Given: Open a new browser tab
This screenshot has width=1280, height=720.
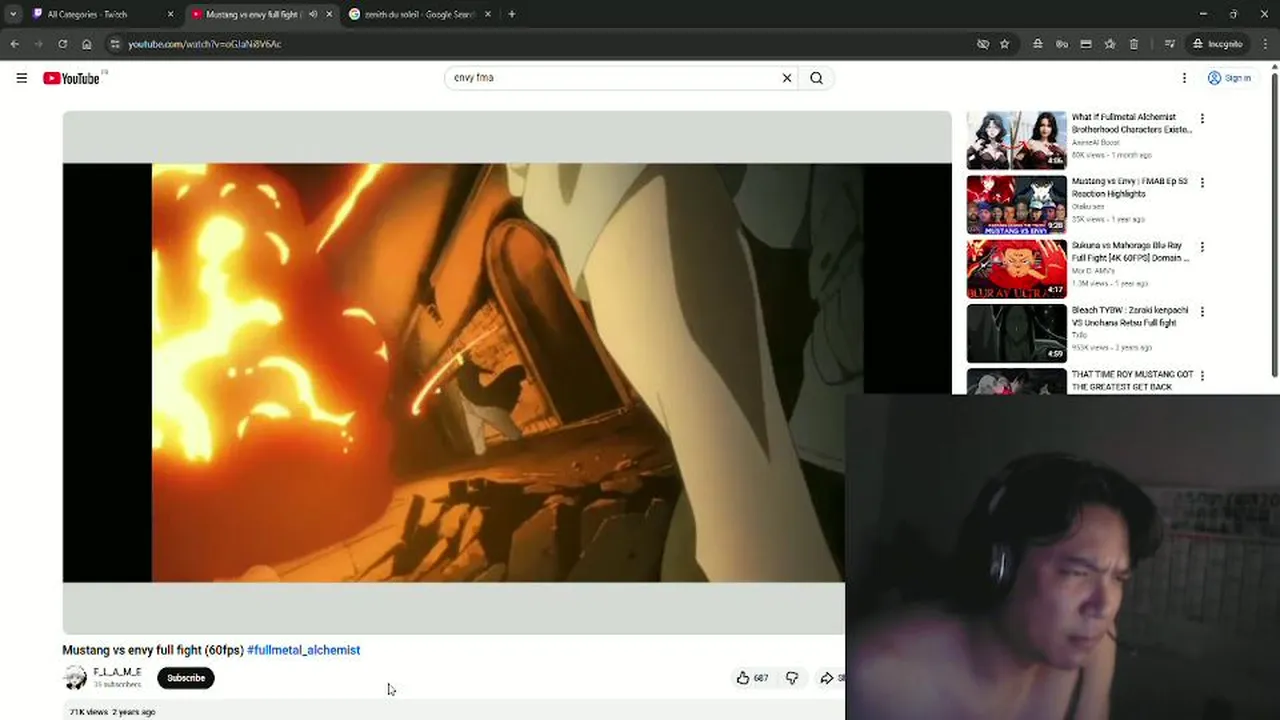Looking at the screenshot, I should pyautogui.click(x=511, y=14).
